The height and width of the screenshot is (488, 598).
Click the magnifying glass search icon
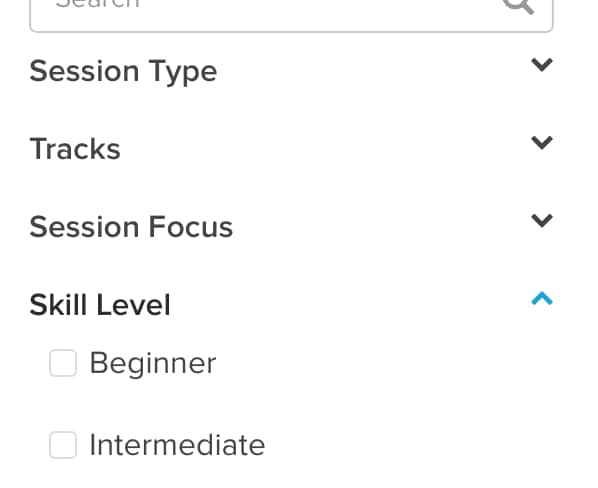(518, 5)
